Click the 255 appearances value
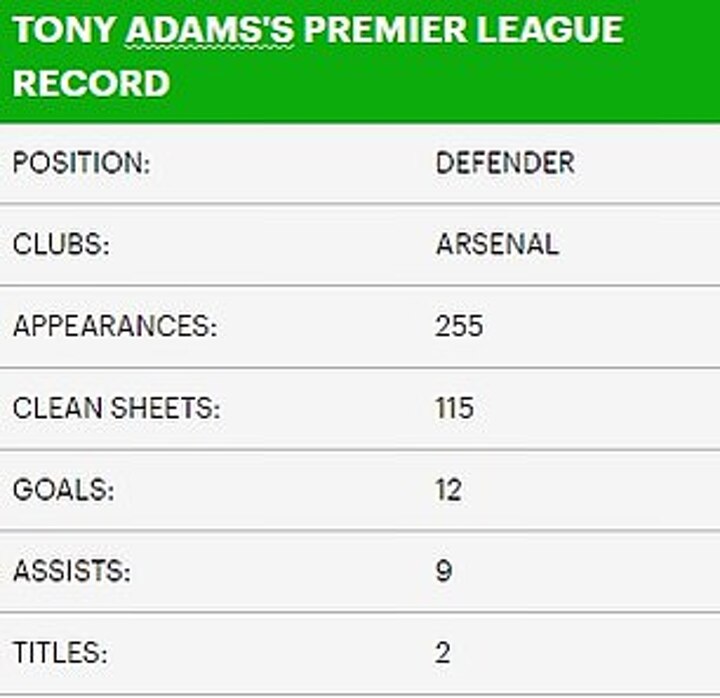 click(x=459, y=327)
